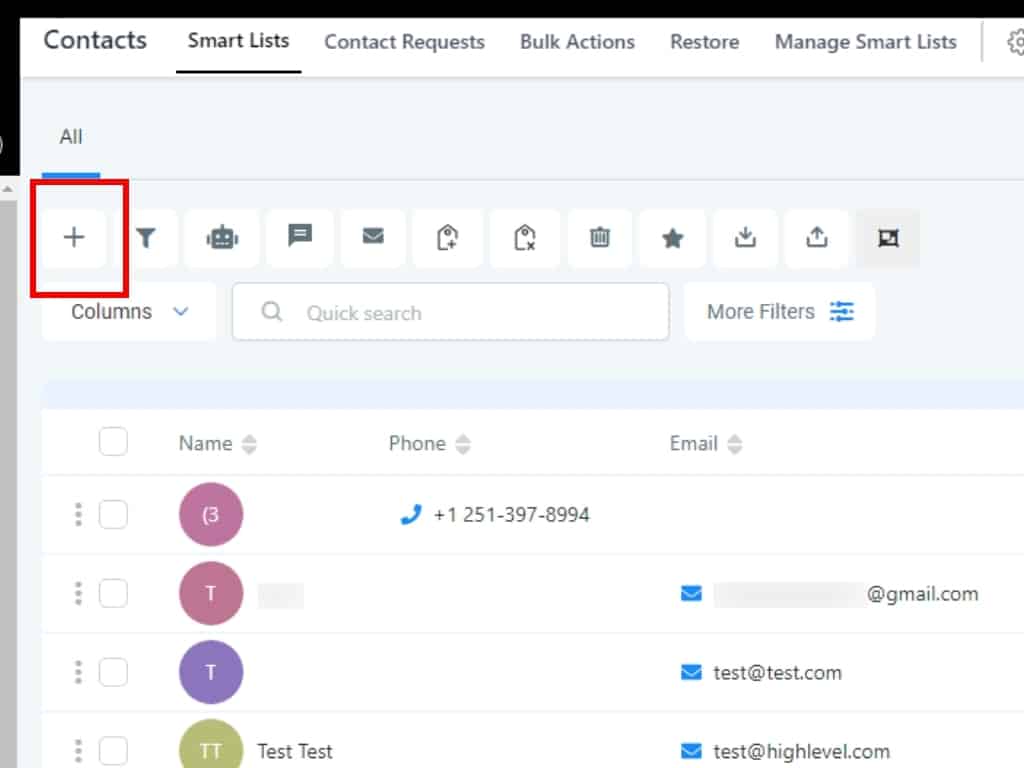Click the remove tag icon
1024x768 pixels.
(x=524, y=238)
